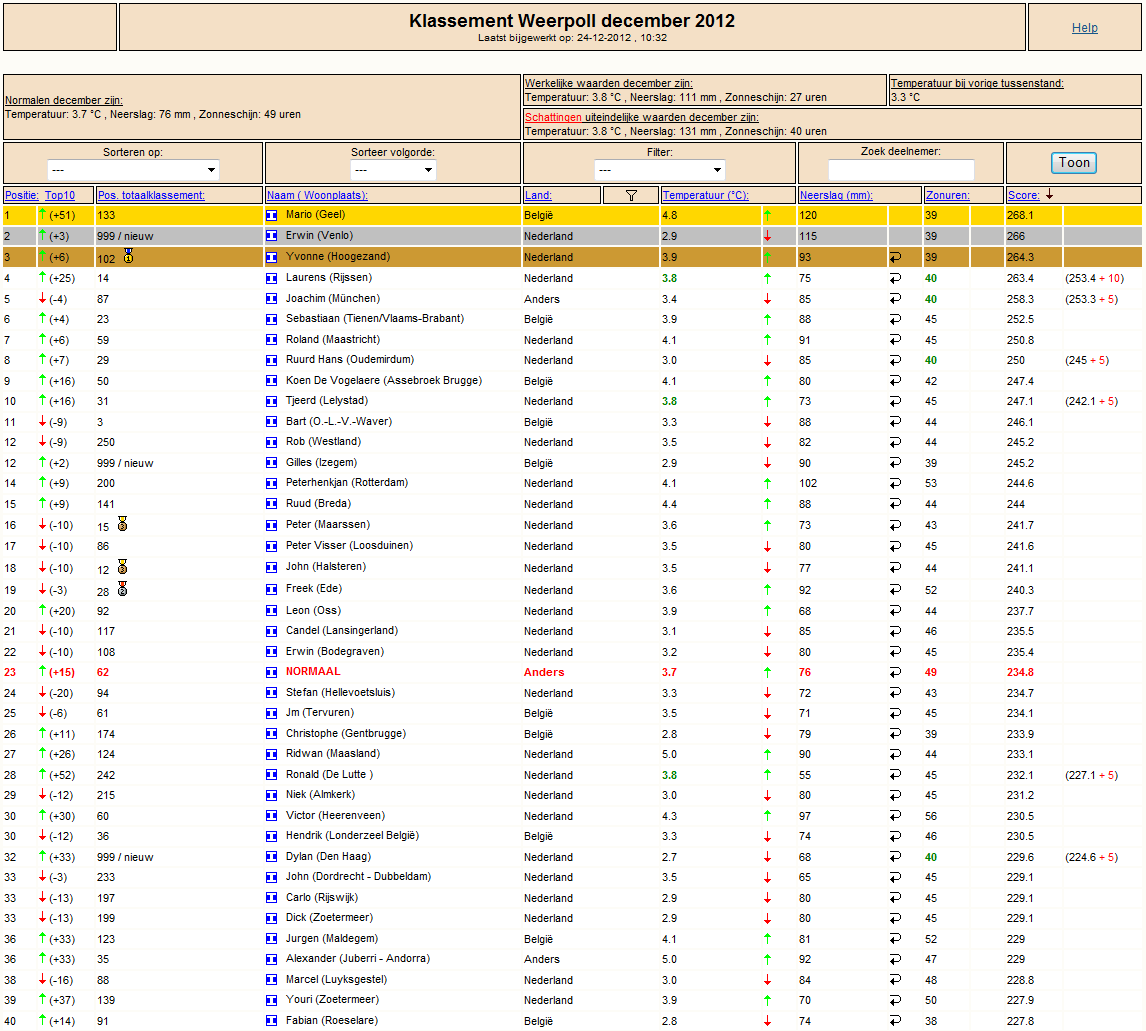Click the medal icon in Peter (Maarssen) row
Image resolution: width=1146 pixels, height=1031 pixels.
click(x=123, y=524)
